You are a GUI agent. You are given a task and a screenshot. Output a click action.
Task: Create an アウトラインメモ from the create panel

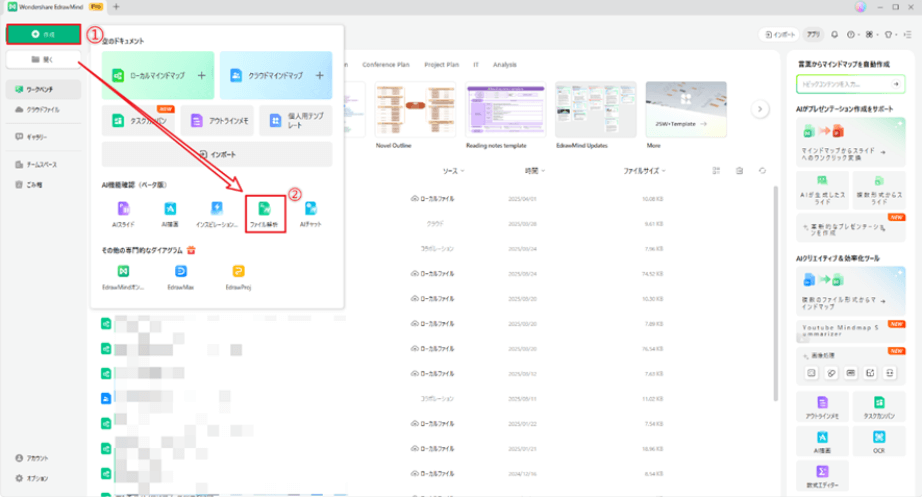click(218, 121)
